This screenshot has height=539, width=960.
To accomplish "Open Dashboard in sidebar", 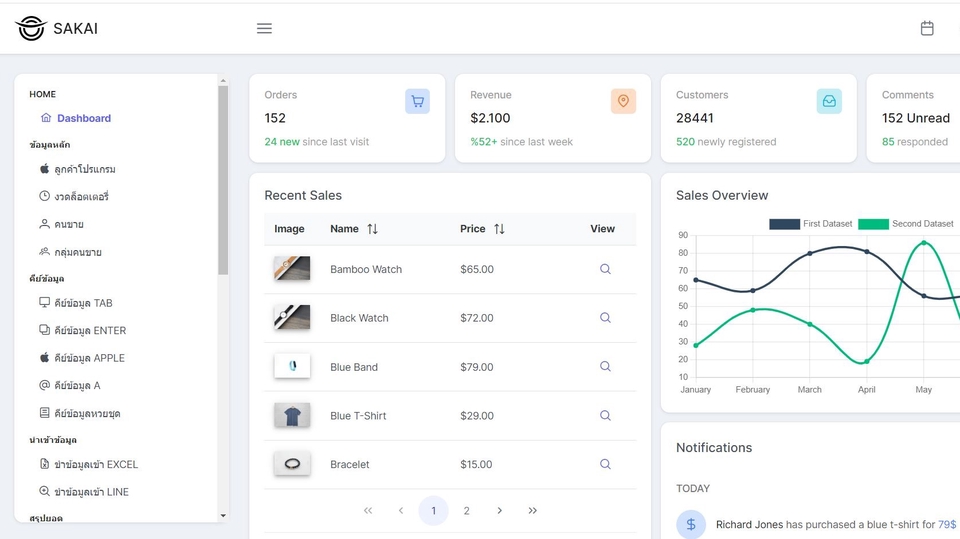I will click(x=84, y=118).
